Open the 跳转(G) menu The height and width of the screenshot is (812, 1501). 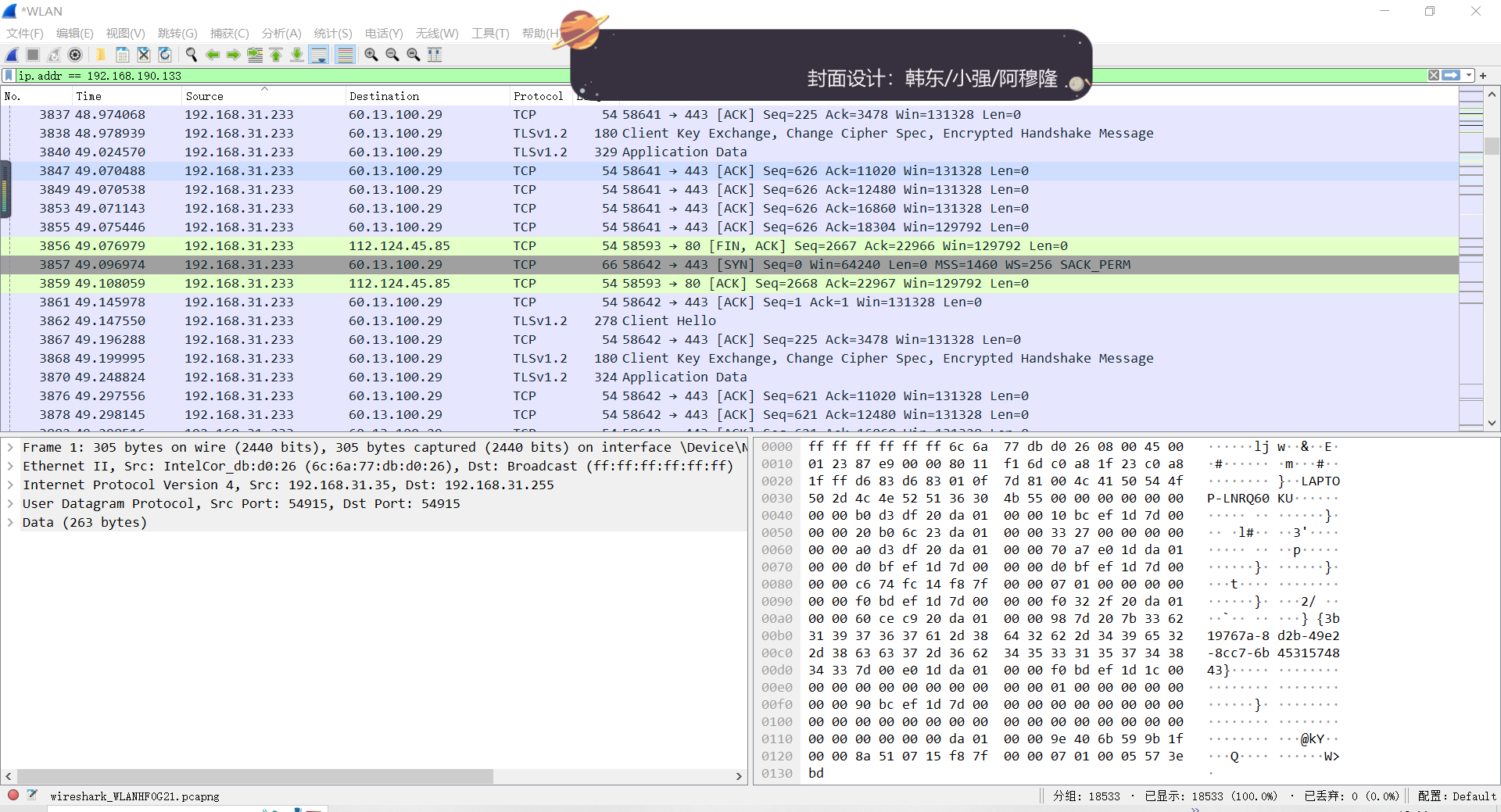[177, 34]
